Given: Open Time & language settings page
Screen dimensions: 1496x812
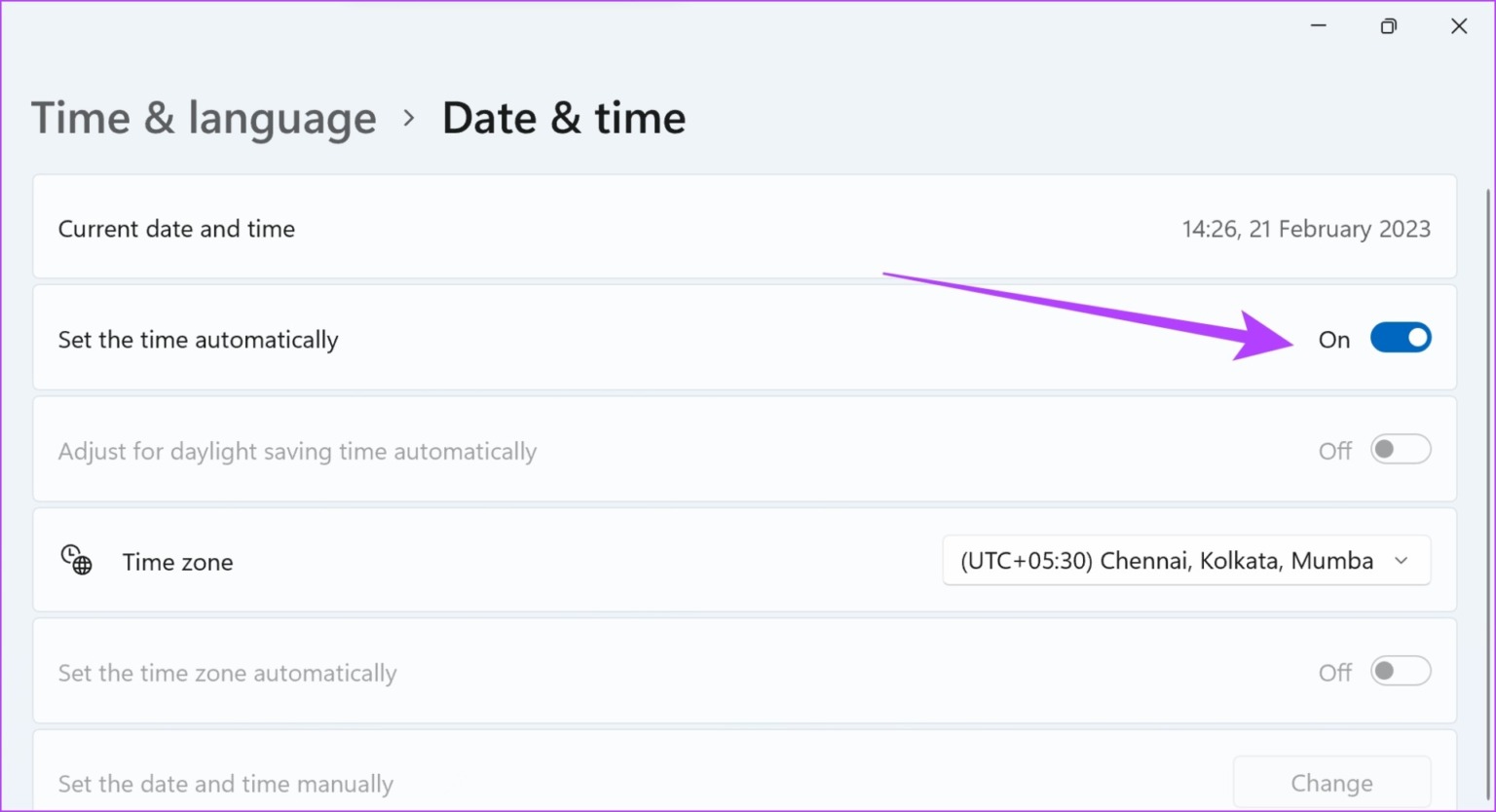Looking at the screenshot, I should [204, 117].
